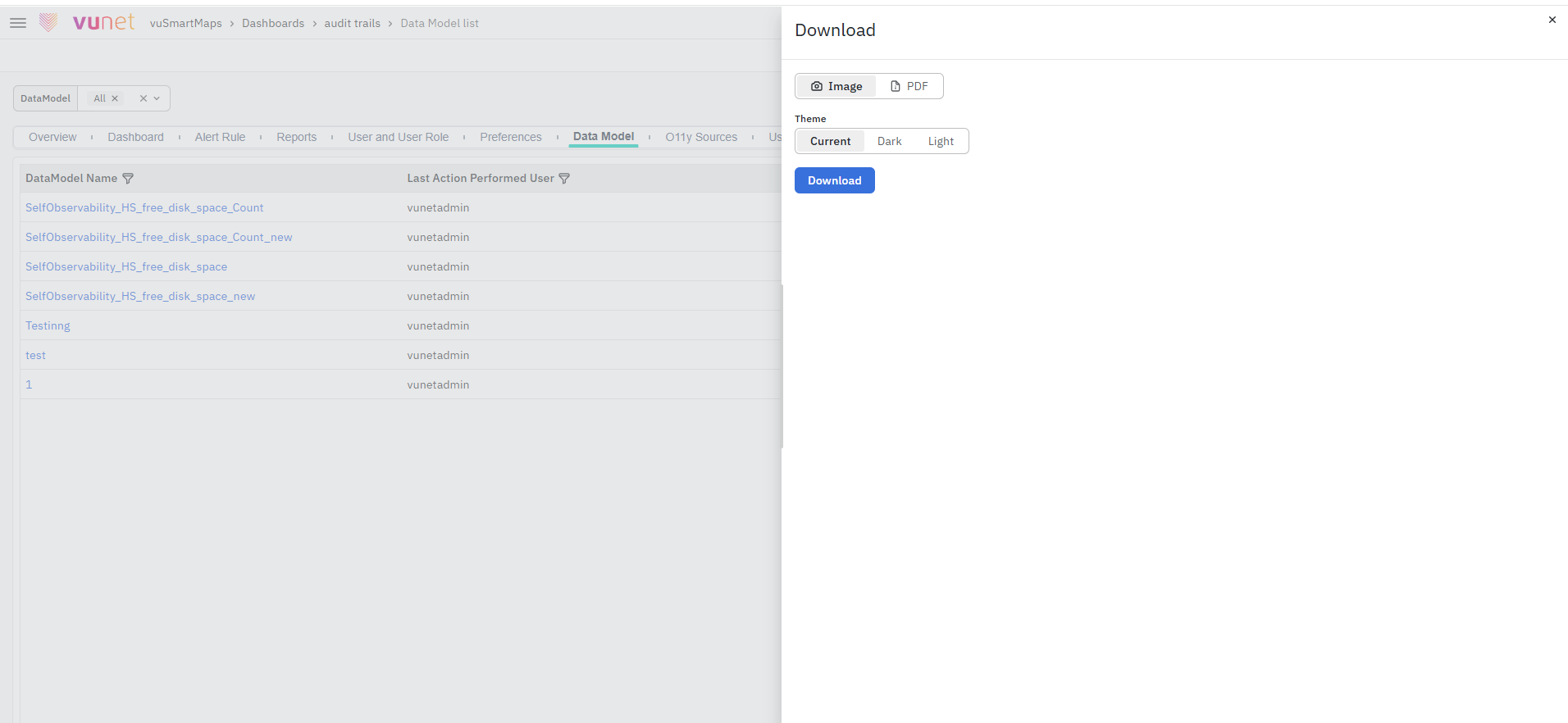
Task: Click the blue Download button
Action: [835, 180]
